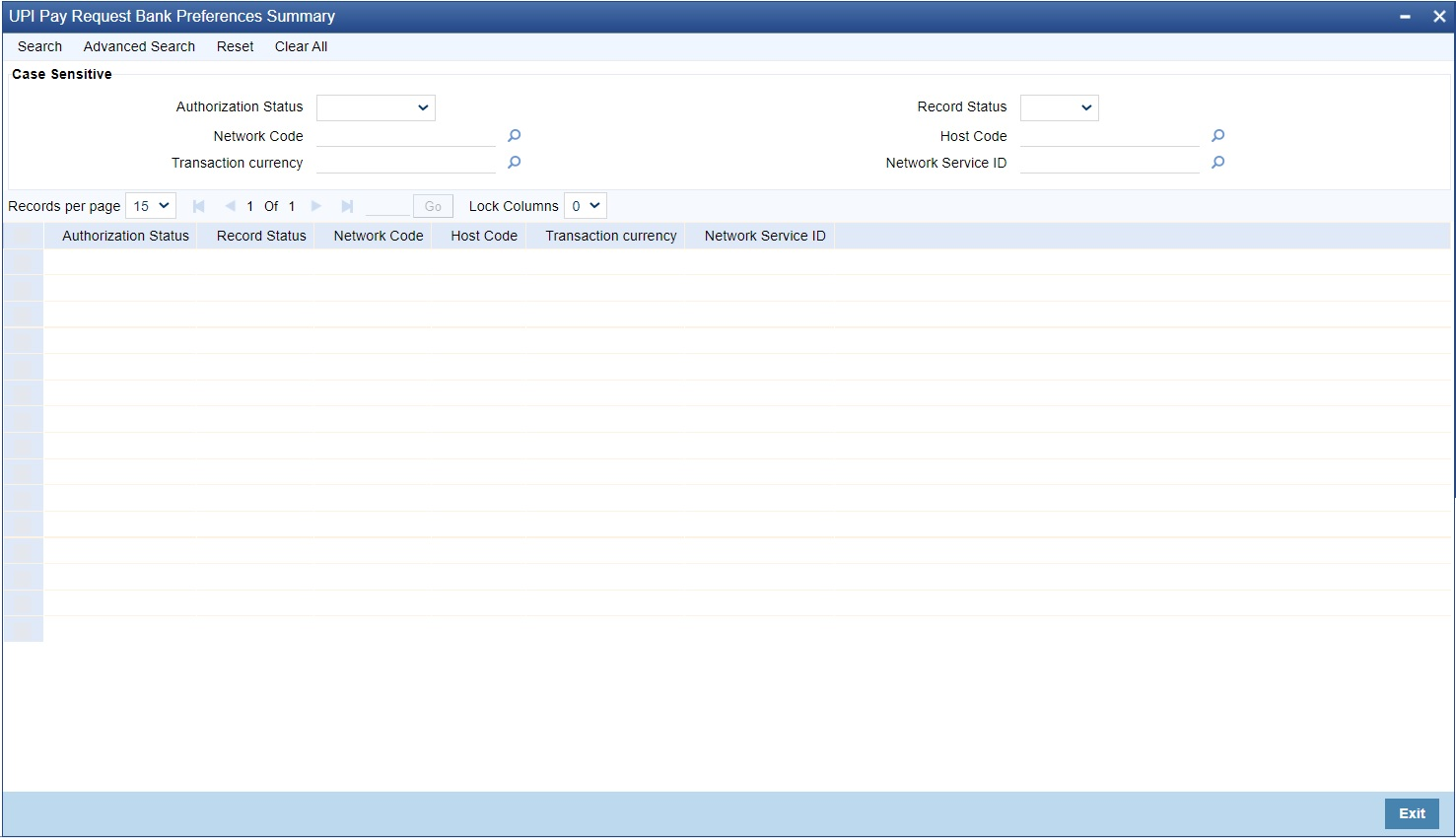The image size is (1456, 838).
Task: Minimize the UPI Pay Request window
Action: point(1405,17)
